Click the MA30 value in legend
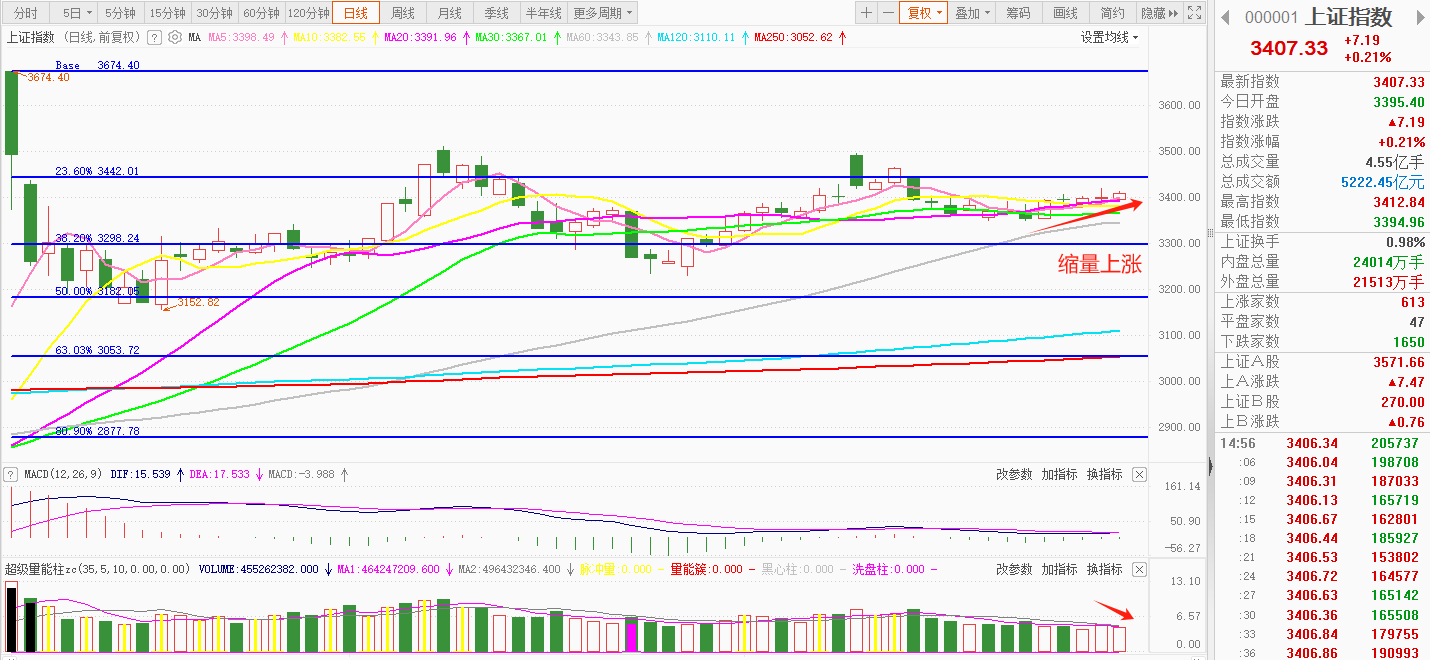The height and width of the screenshot is (660, 1430). click(511, 37)
